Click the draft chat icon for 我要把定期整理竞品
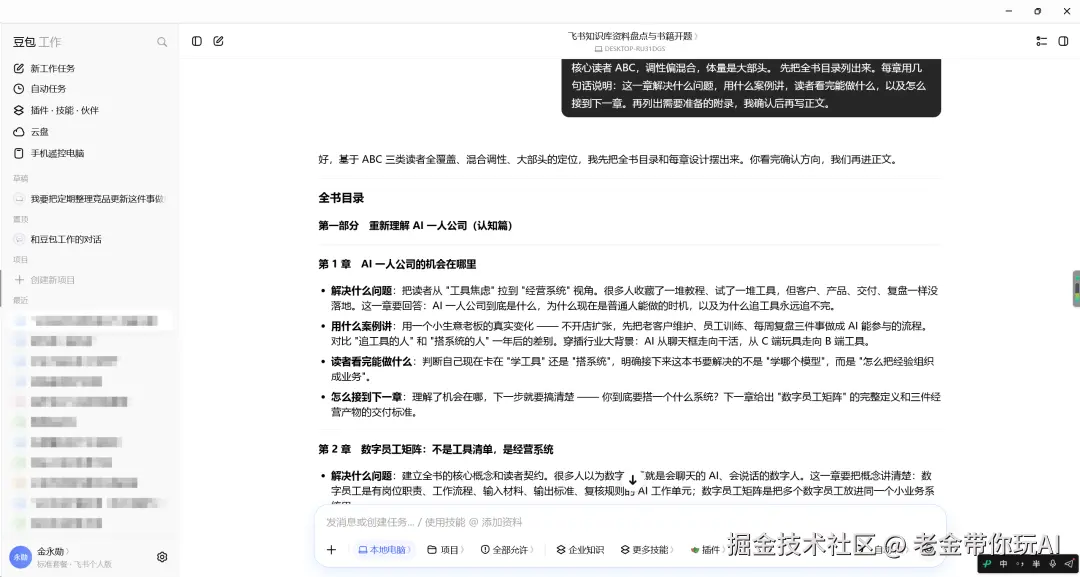The width and height of the screenshot is (1080, 577). (x=19, y=199)
